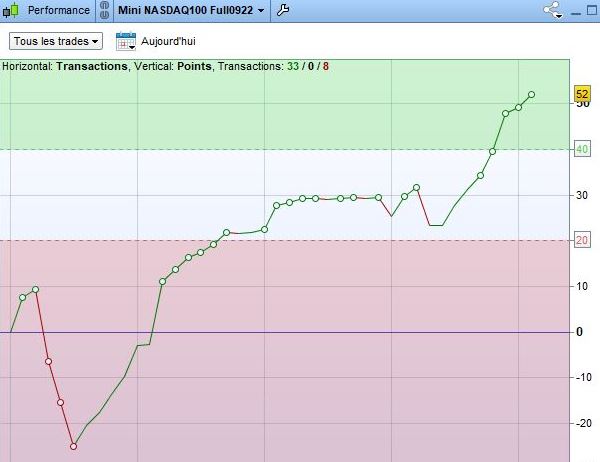Open Mini NASDAQ100 Full0922 instrument dropdown
Image resolution: width=600 pixels, height=462 pixels.
click(x=191, y=10)
